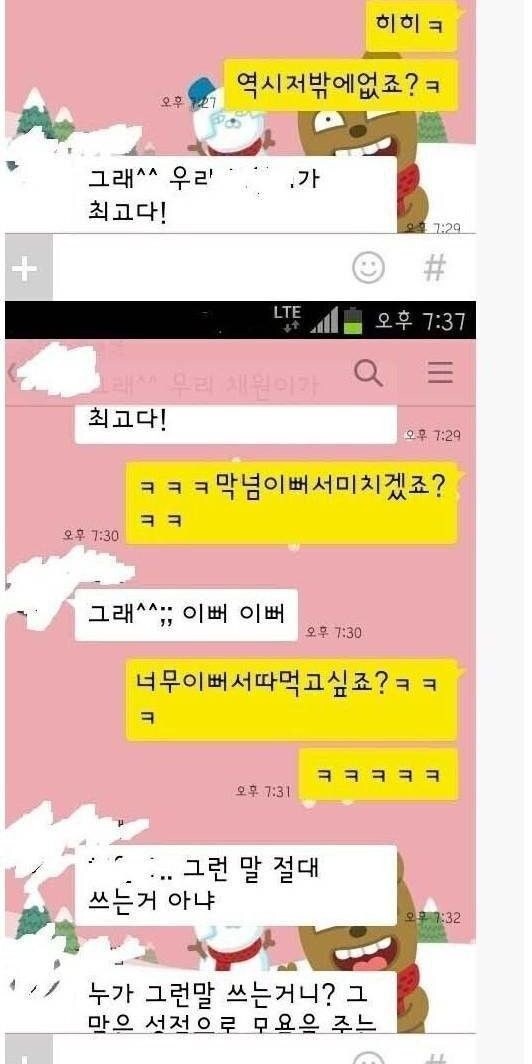Tap the signal strength bars icon
Image resolution: width=532 pixels, height=1064 pixels.
coord(324,320)
